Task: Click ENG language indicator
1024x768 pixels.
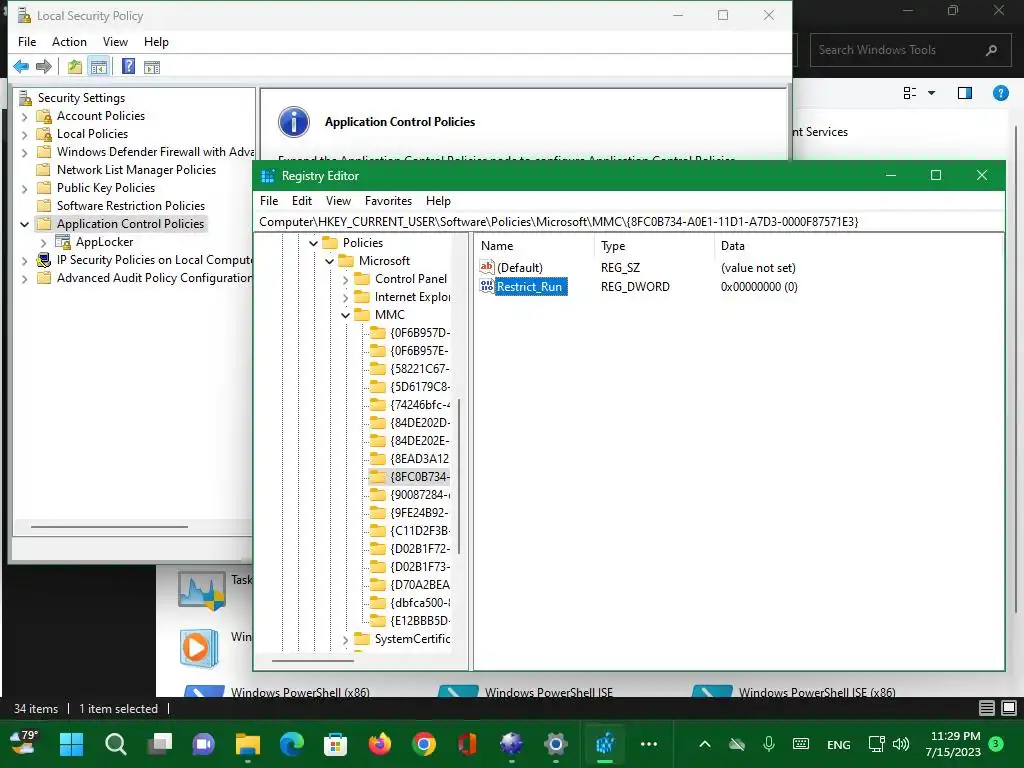Action: coord(839,744)
